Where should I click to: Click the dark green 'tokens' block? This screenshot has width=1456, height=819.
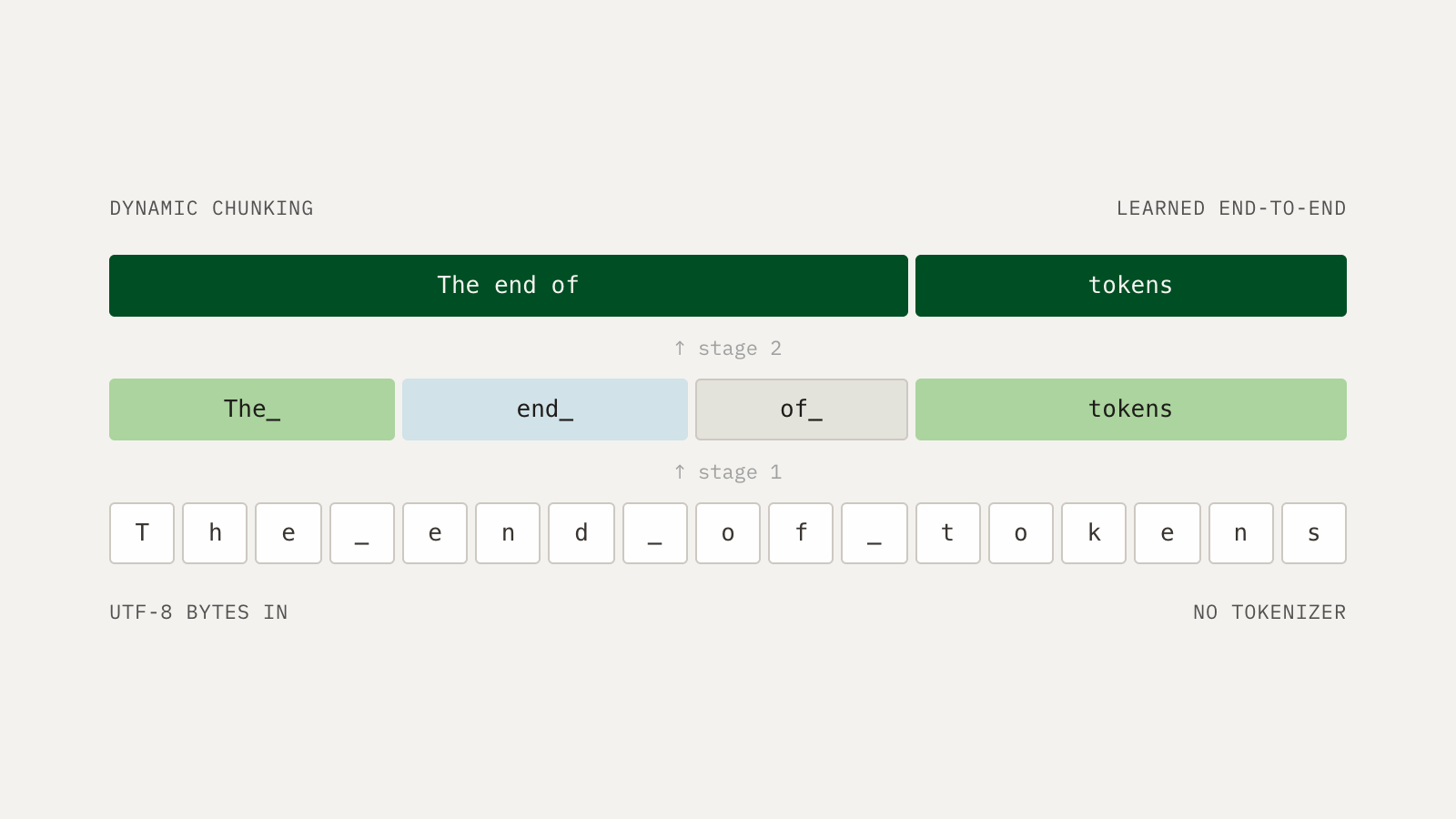[1131, 286]
